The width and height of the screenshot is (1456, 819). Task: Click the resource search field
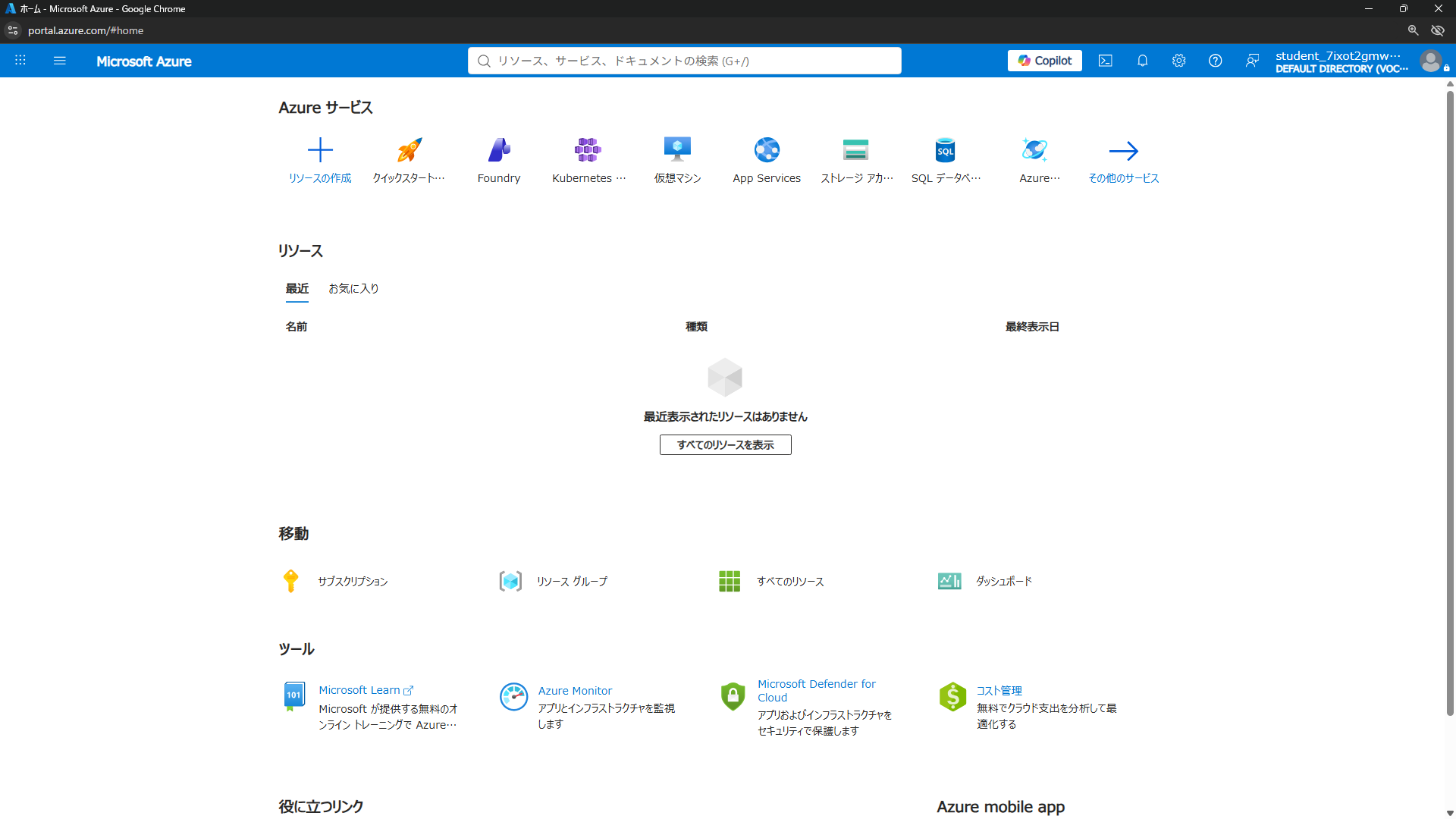tap(685, 61)
